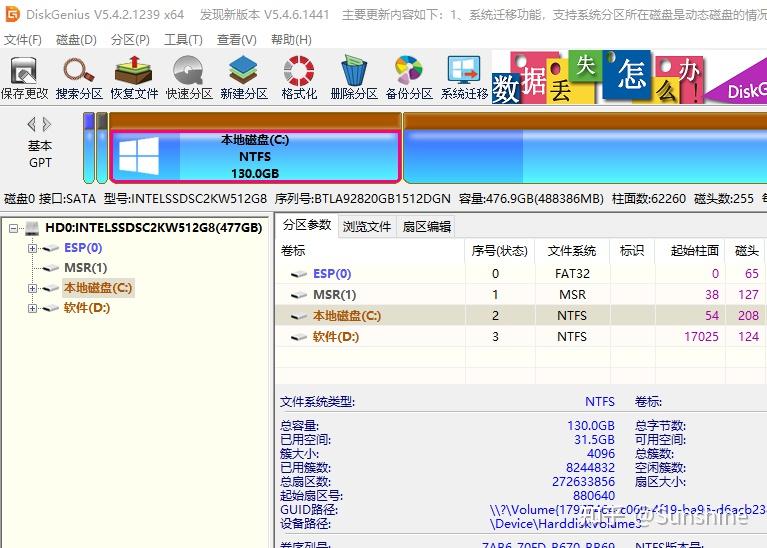Select the large D: partition block on disk map

click(x=585, y=148)
